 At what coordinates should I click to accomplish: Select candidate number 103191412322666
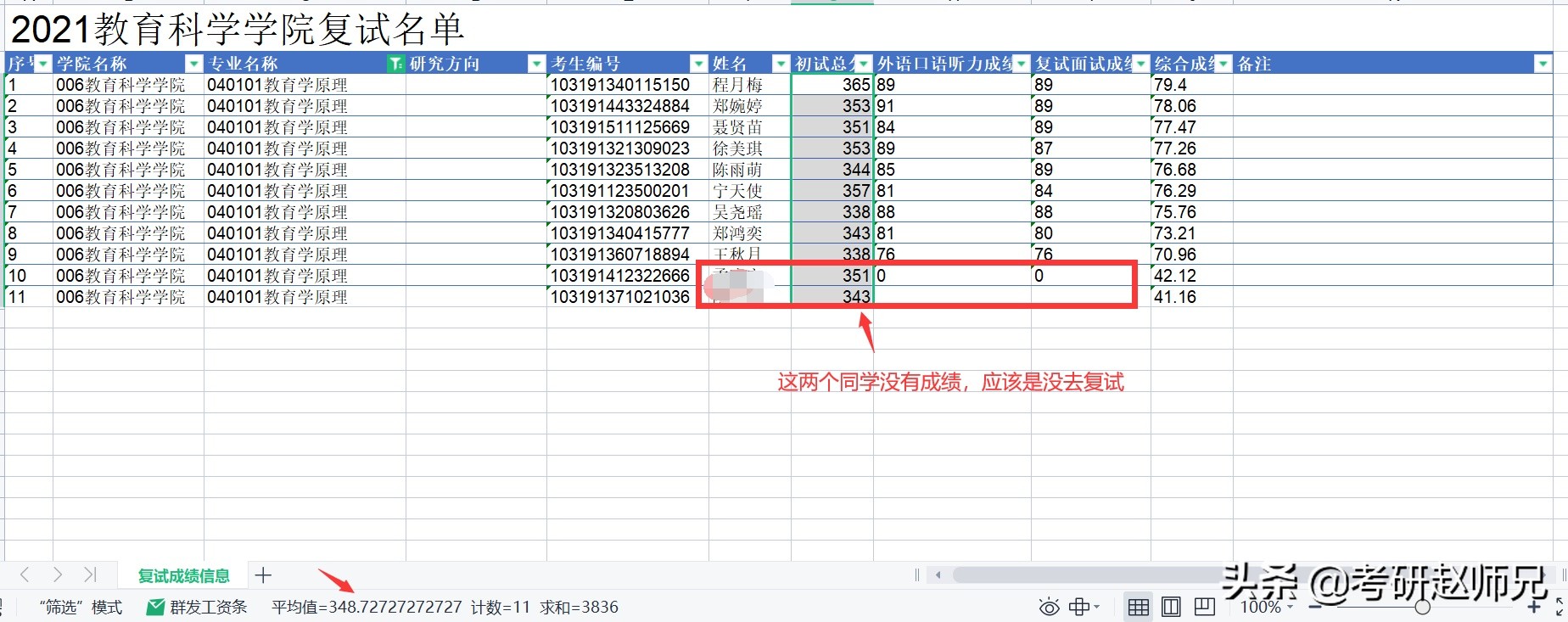628,276
